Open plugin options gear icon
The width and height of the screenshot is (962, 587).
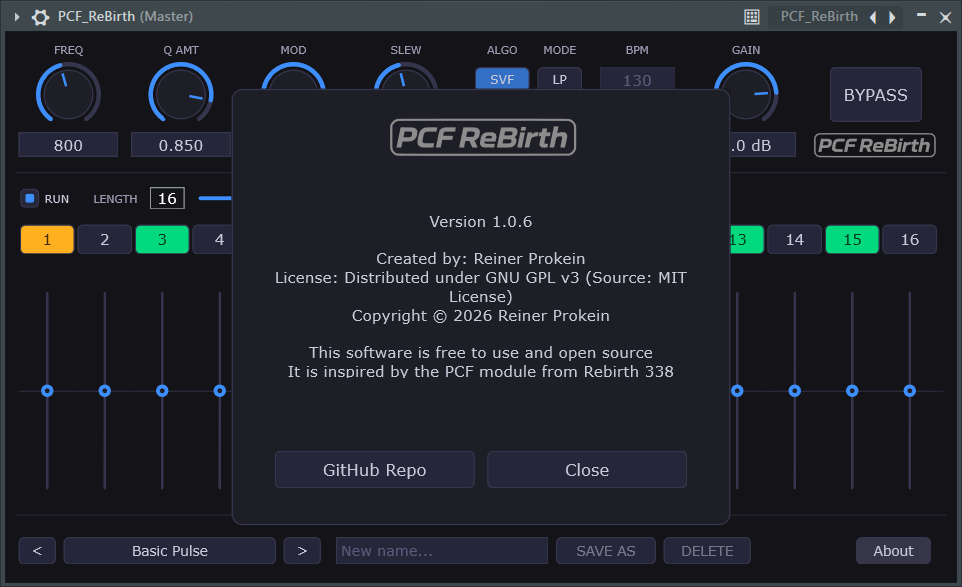click(40, 17)
